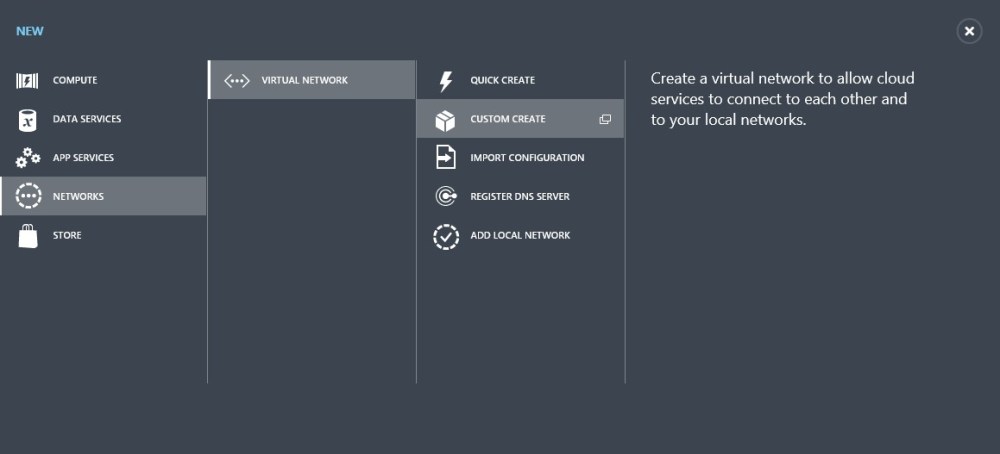Image resolution: width=1000 pixels, height=454 pixels.
Task: Open the DATA SERVICES category
Action: 87,119
